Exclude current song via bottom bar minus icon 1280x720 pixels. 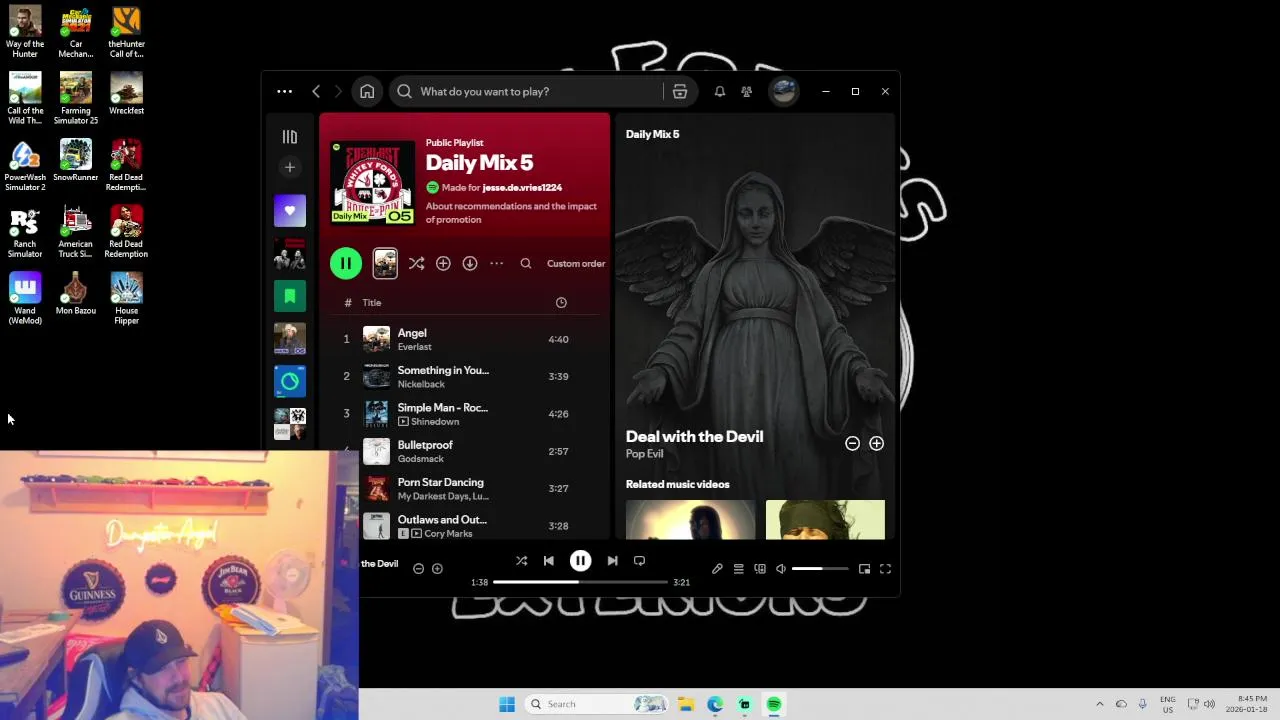pyautogui.click(x=418, y=569)
